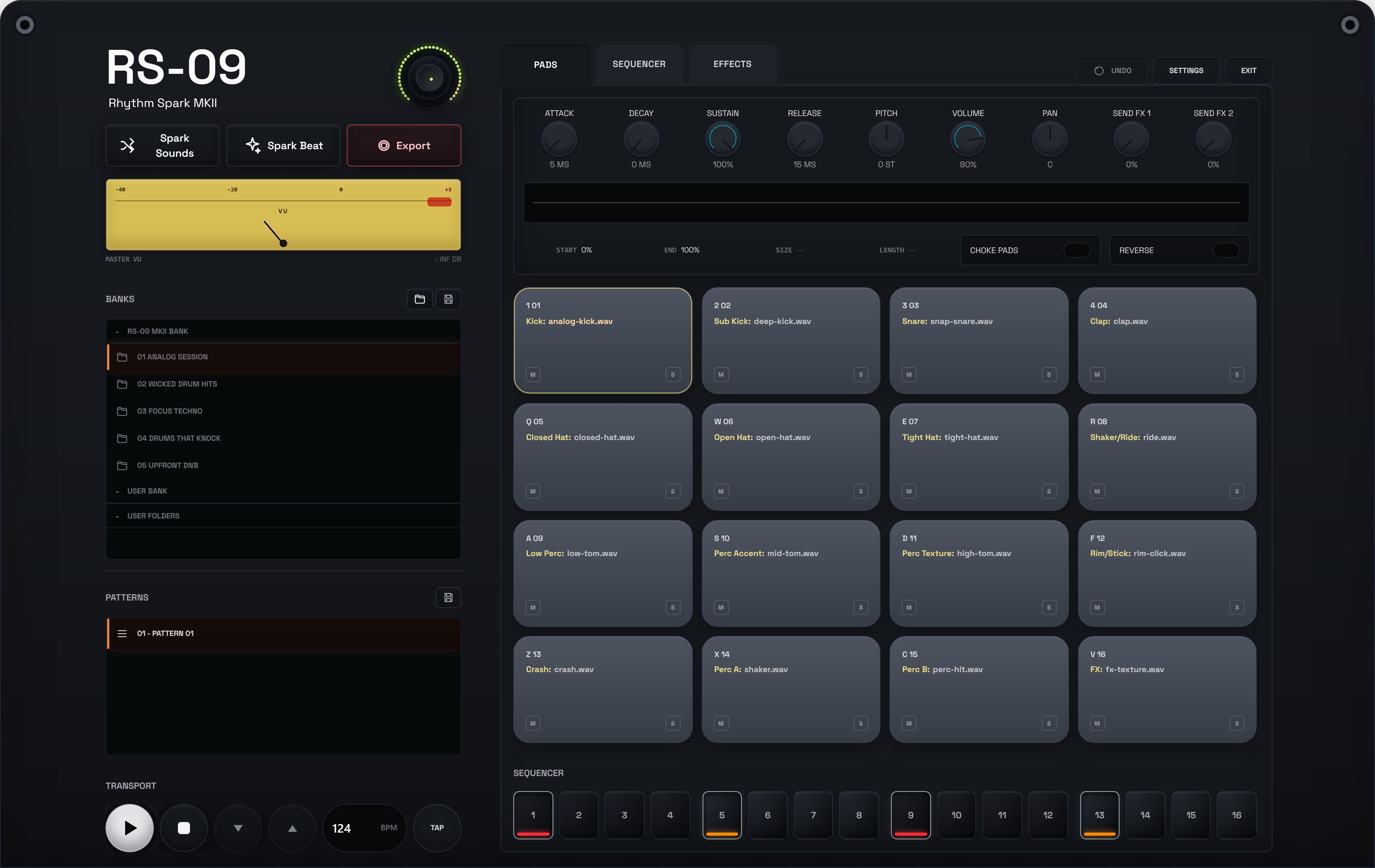
Task: Click the START 0% value
Action: (586, 250)
